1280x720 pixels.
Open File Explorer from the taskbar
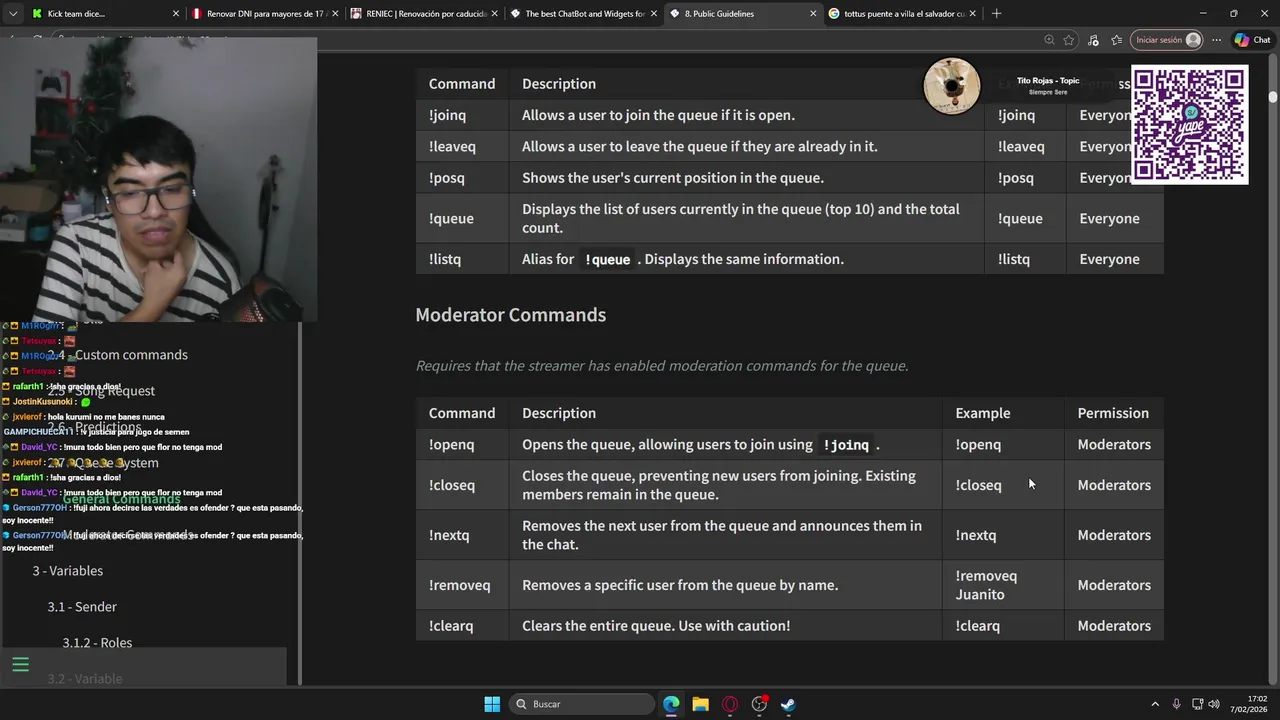pyautogui.click(x=700, y=704)
